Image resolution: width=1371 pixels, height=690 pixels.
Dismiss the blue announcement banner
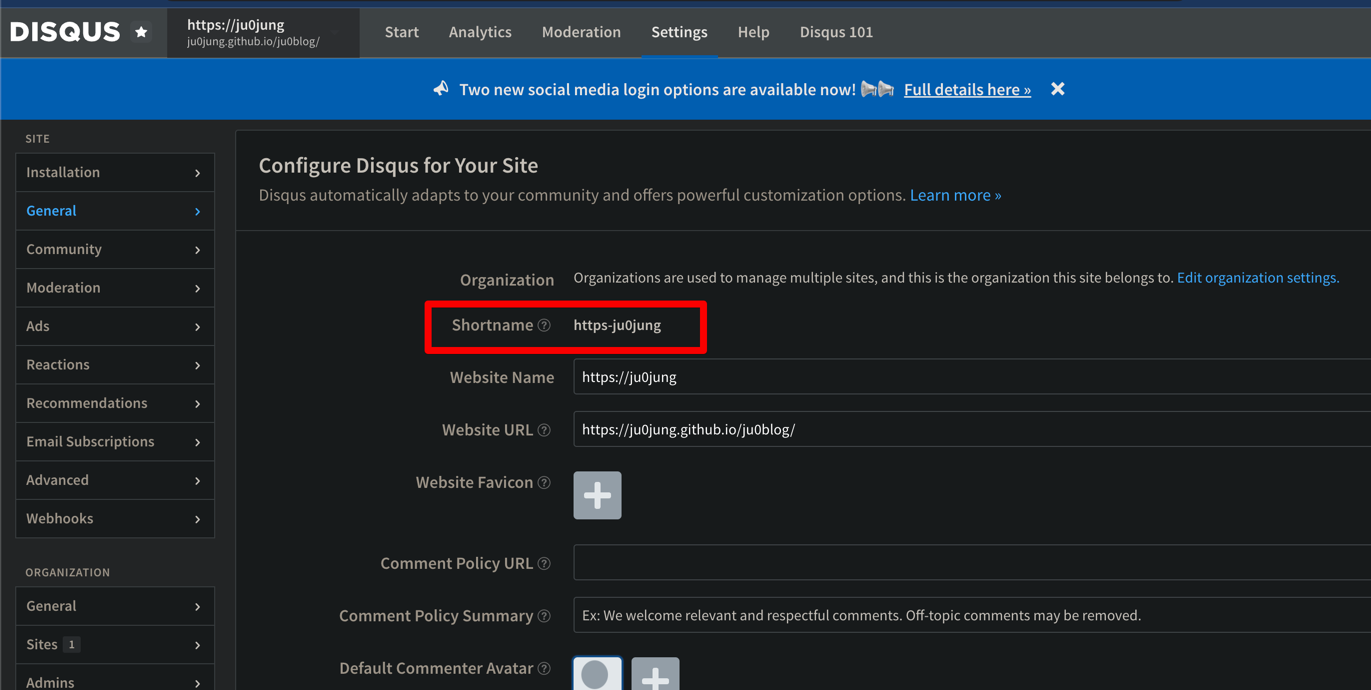pyautogui.click(x=1057, y=89)
